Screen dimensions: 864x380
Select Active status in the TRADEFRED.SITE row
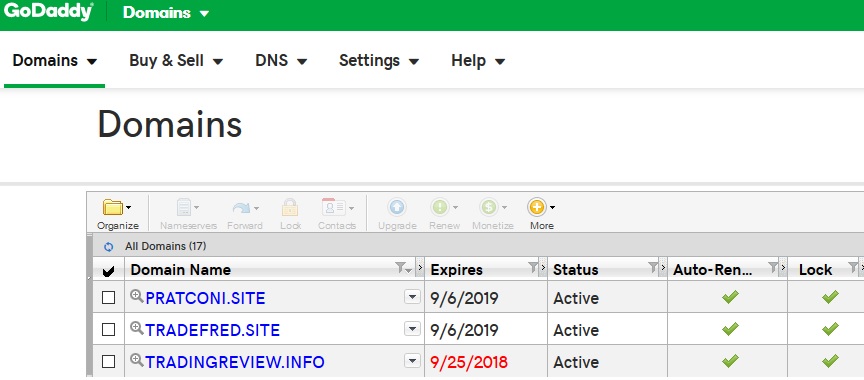(576, 330)
